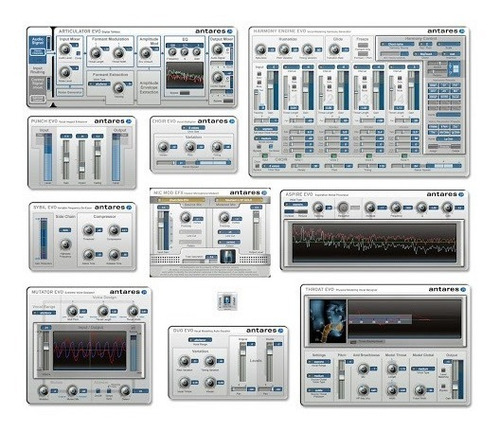Toggle the upper Output checkbox in Throat EVO
This screenshot has height=435, width=500.
tap(443, 370)
